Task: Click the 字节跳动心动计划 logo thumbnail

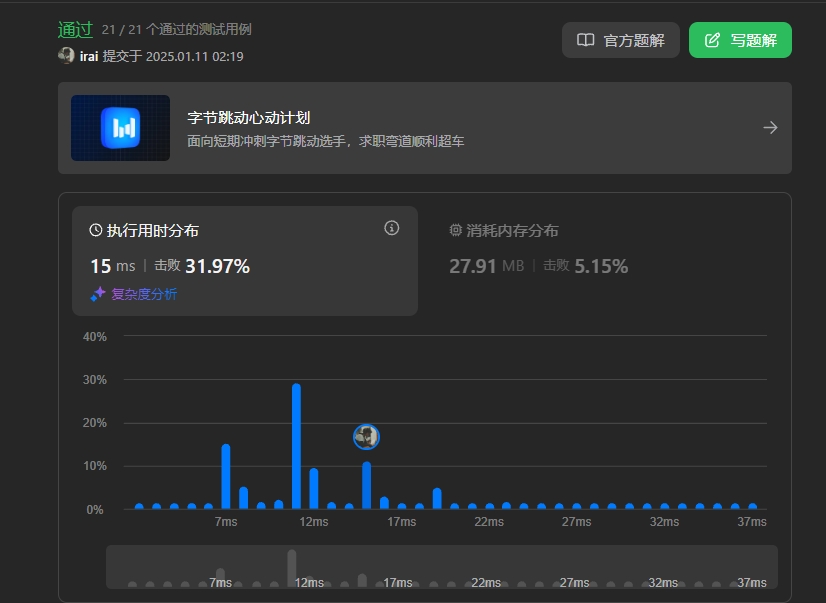Action: (120, 128)
